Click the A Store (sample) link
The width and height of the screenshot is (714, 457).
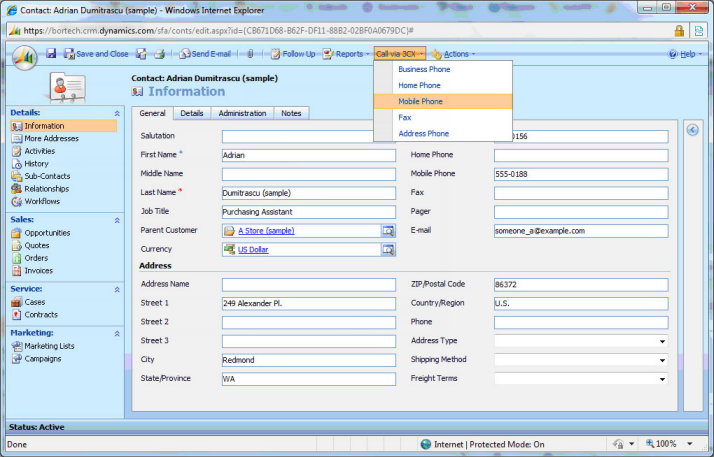[266, 231]
